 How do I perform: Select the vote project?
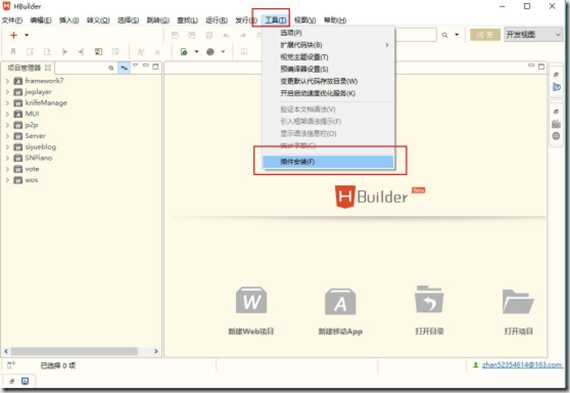coord(26,169)
